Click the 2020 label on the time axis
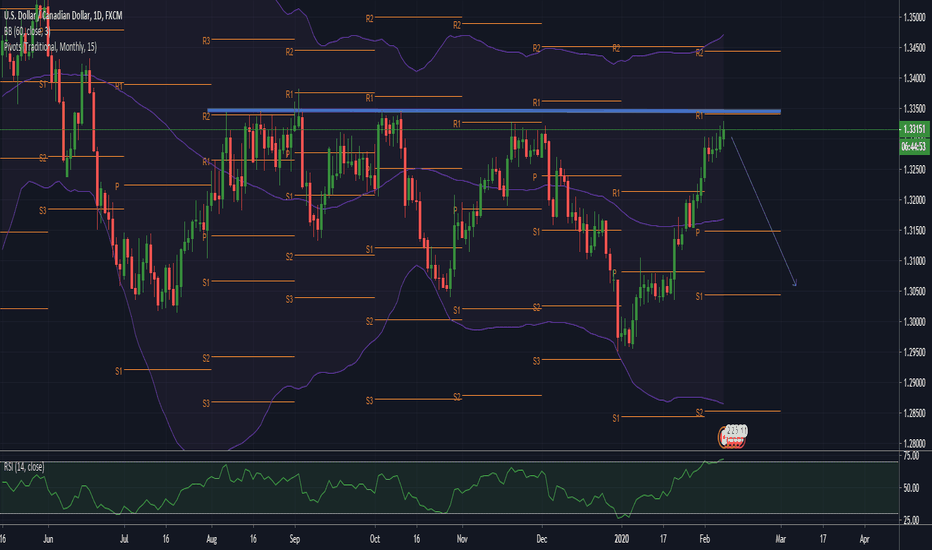 [621, 539]
